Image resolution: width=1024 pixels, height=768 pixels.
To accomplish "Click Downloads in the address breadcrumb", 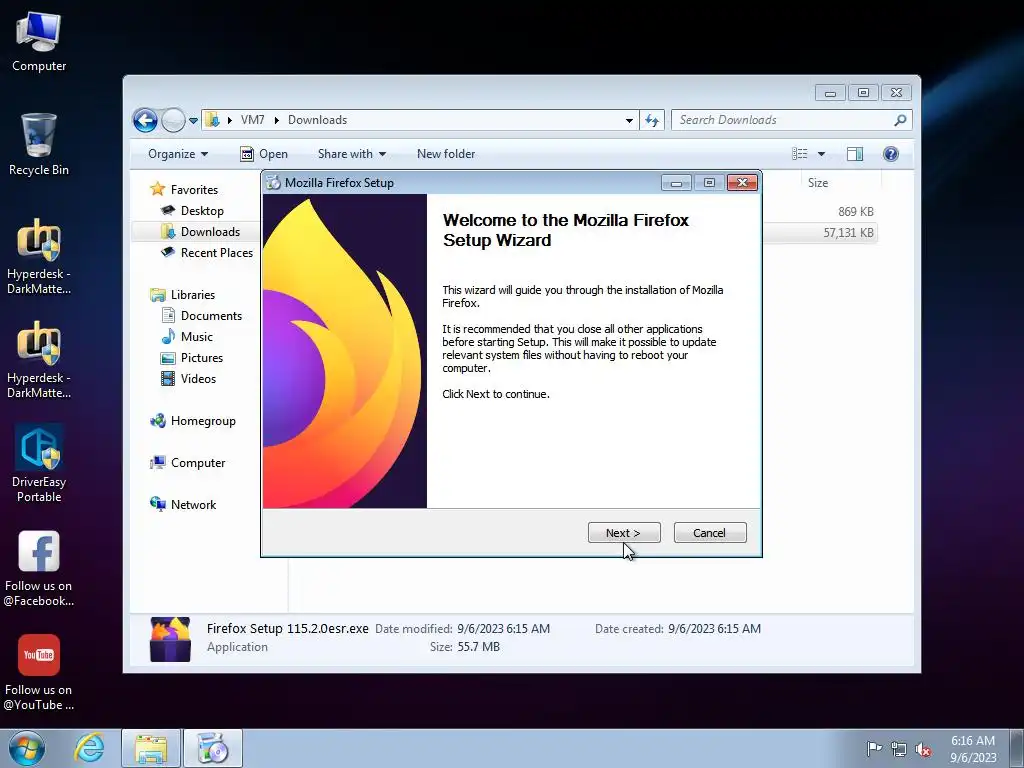I will tap(317, 120).
